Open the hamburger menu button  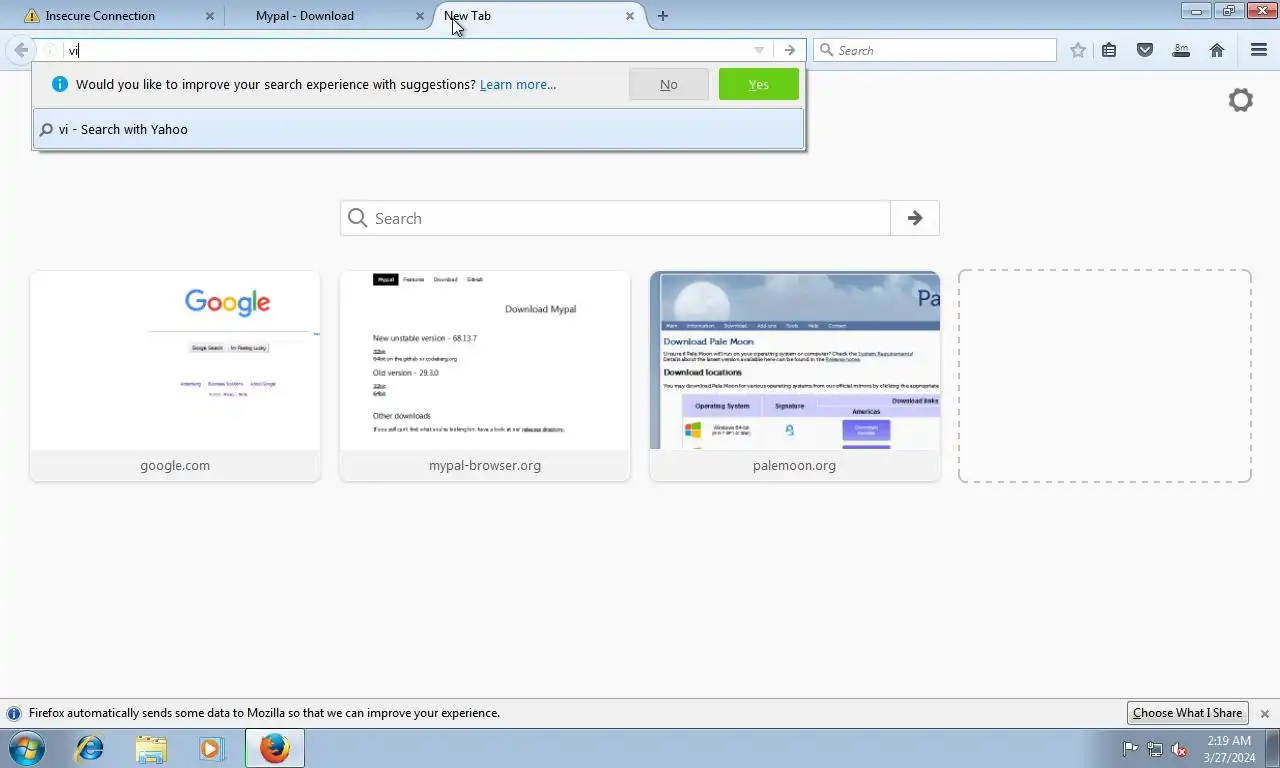coord(1259,50)
